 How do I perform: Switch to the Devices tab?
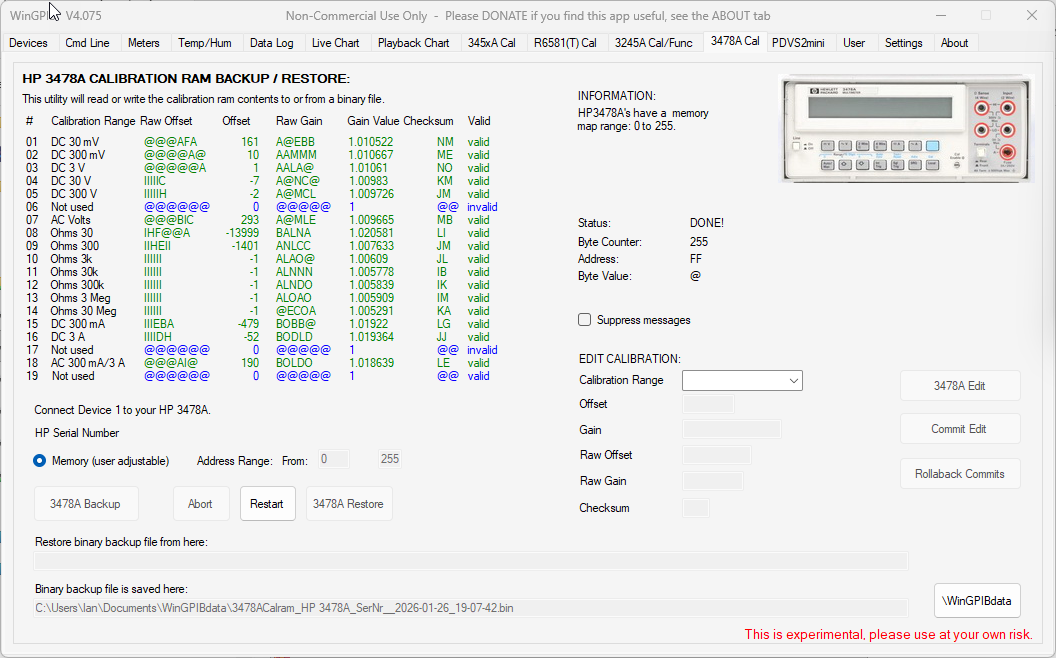pyautogui.click(x=28, y=43)
